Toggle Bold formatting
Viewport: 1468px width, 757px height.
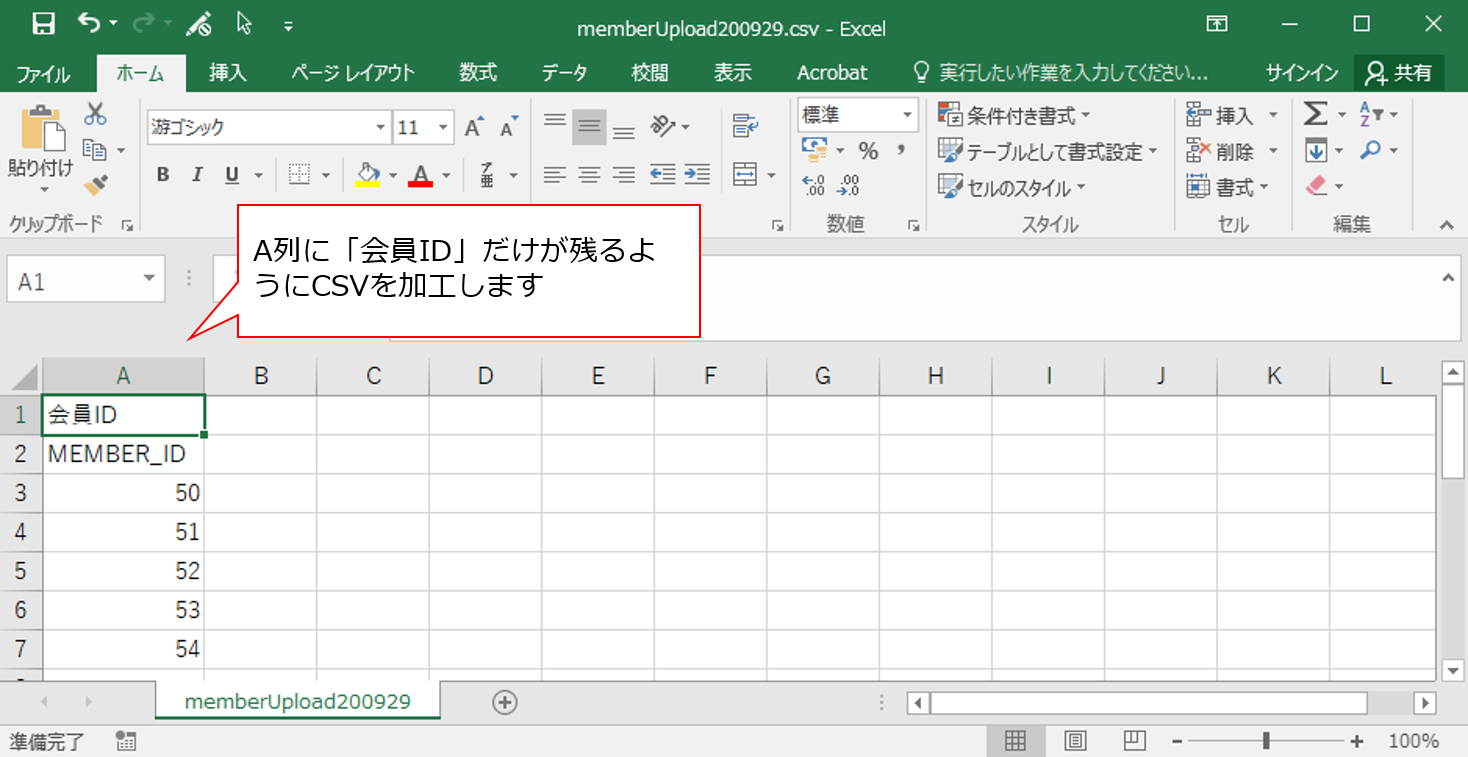tap(163, 175)
